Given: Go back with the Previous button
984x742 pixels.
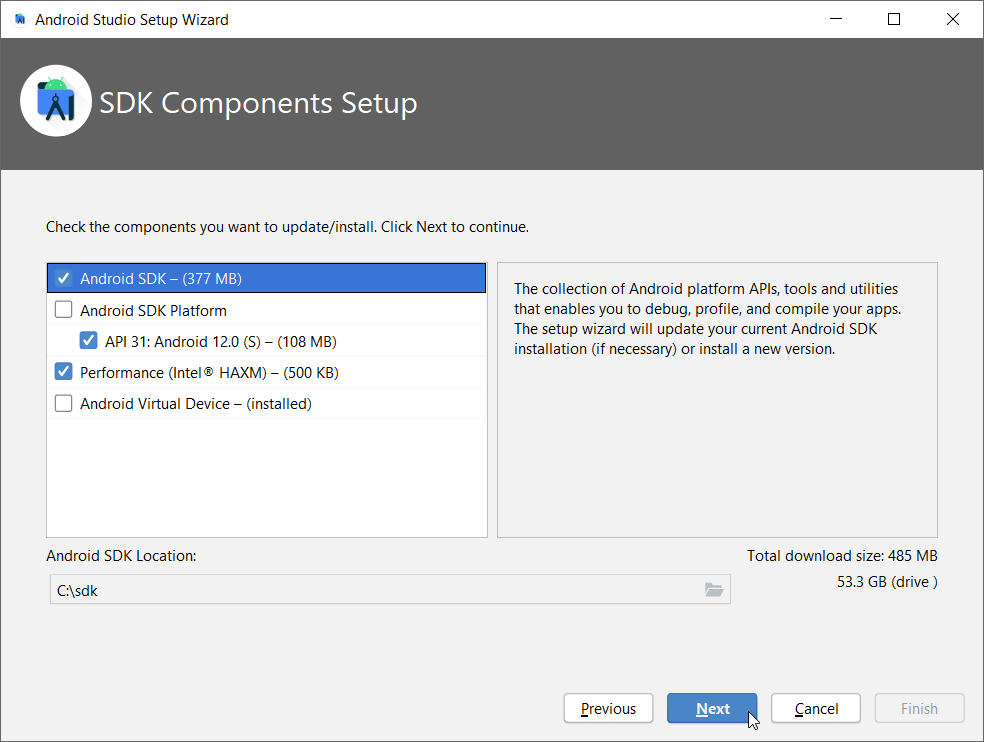Looking at the screenshot, I should click(x=608, y=709).
